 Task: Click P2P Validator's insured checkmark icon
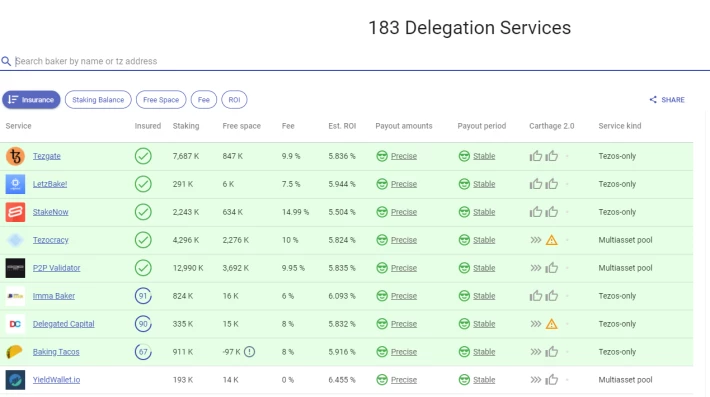coord(143,268)
